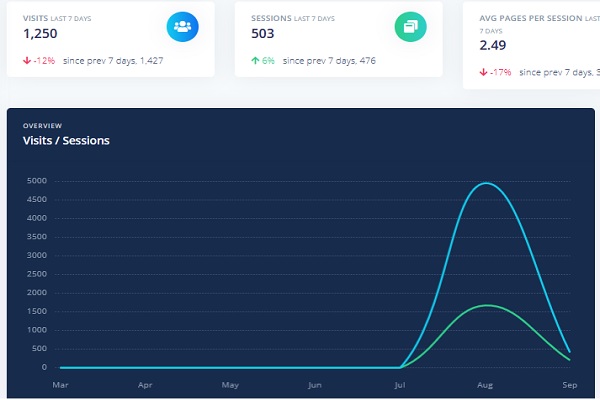This screenshot has width=600, height=400.
Task: Click 'since prev 7 days, 476' text
Action: (x=329, y=60)
